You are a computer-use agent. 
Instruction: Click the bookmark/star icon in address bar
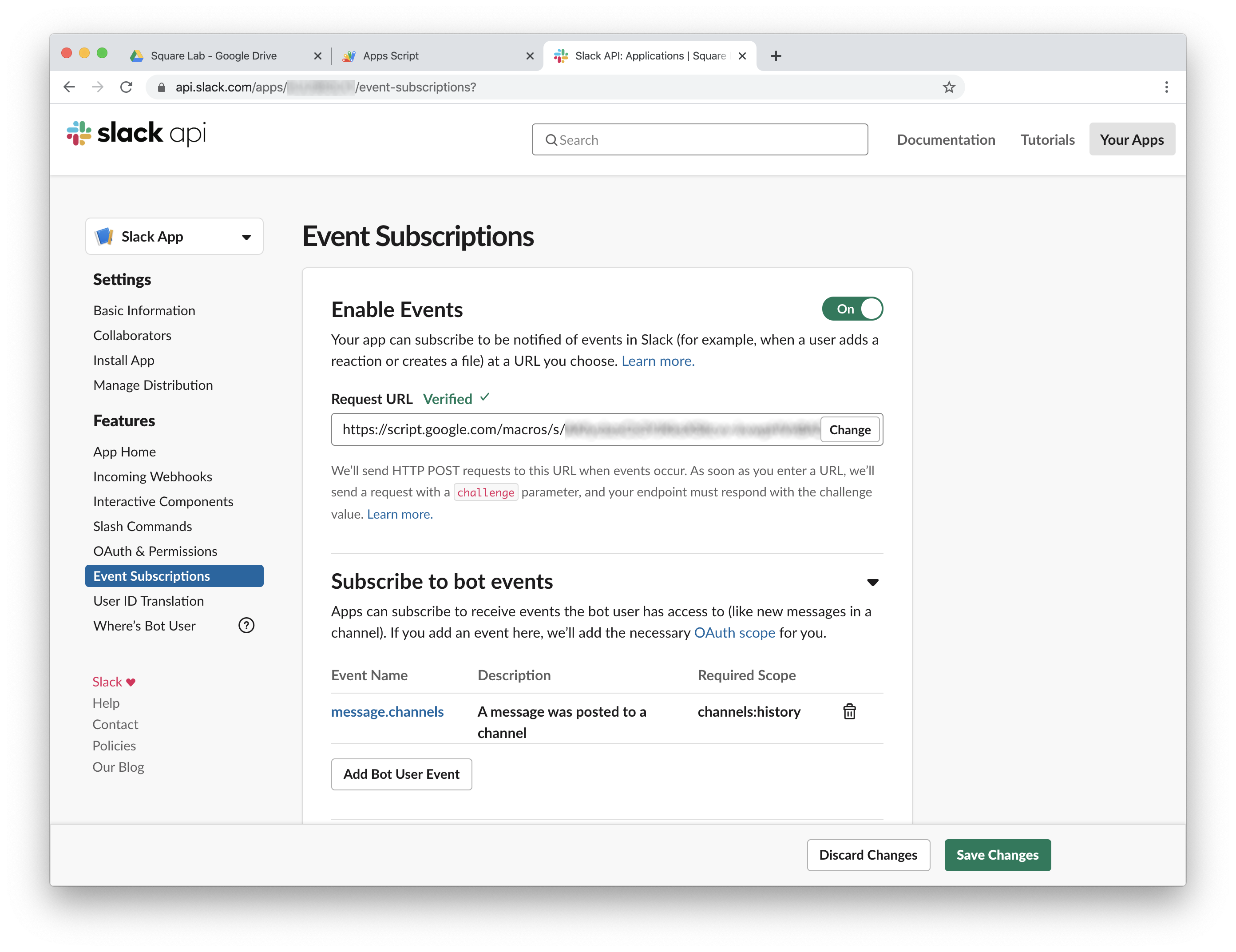coord(949,87)
